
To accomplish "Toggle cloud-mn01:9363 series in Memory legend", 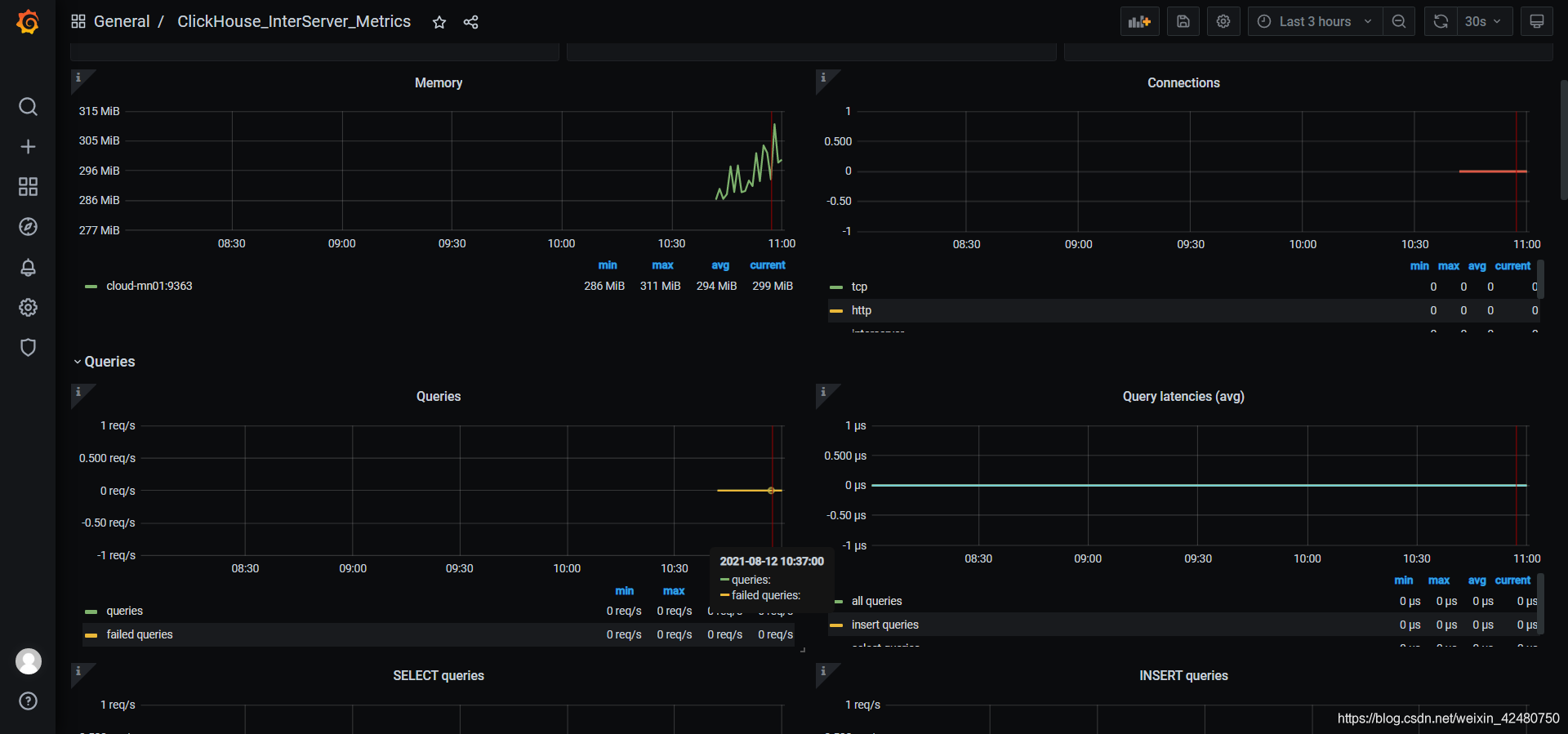I will [149, 286].
